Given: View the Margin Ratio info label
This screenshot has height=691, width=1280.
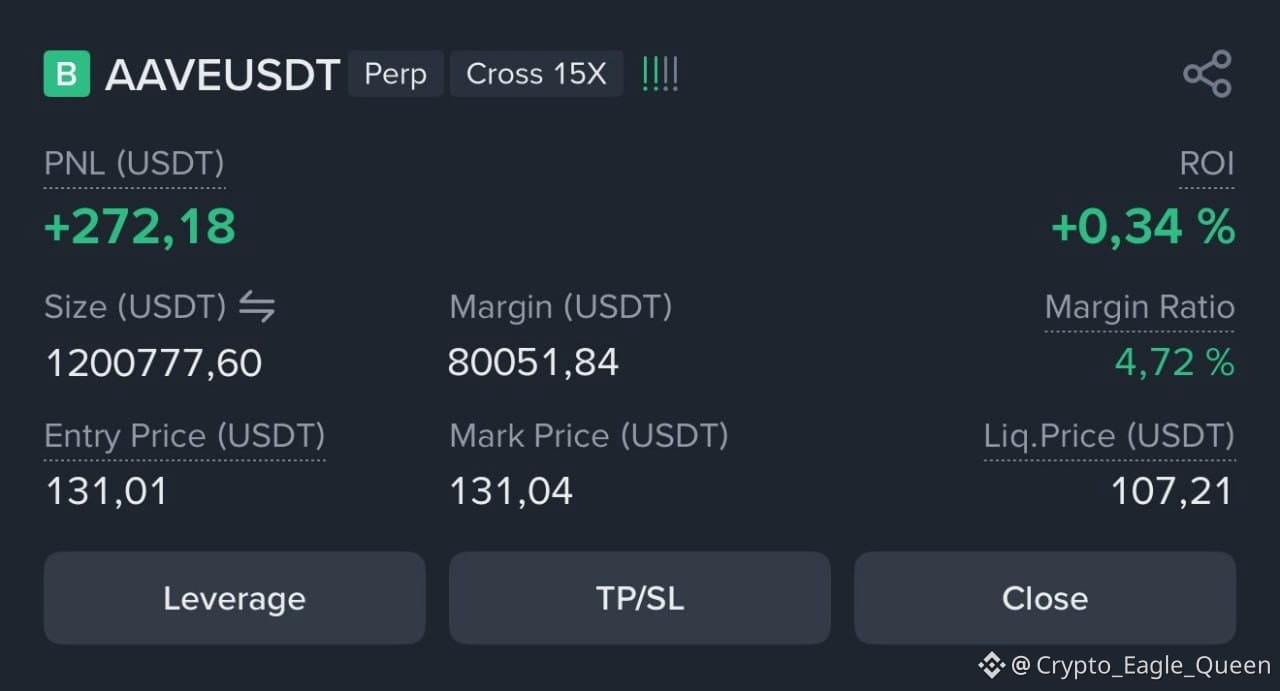Looking at the screenshot, I should pos(1140,307).
